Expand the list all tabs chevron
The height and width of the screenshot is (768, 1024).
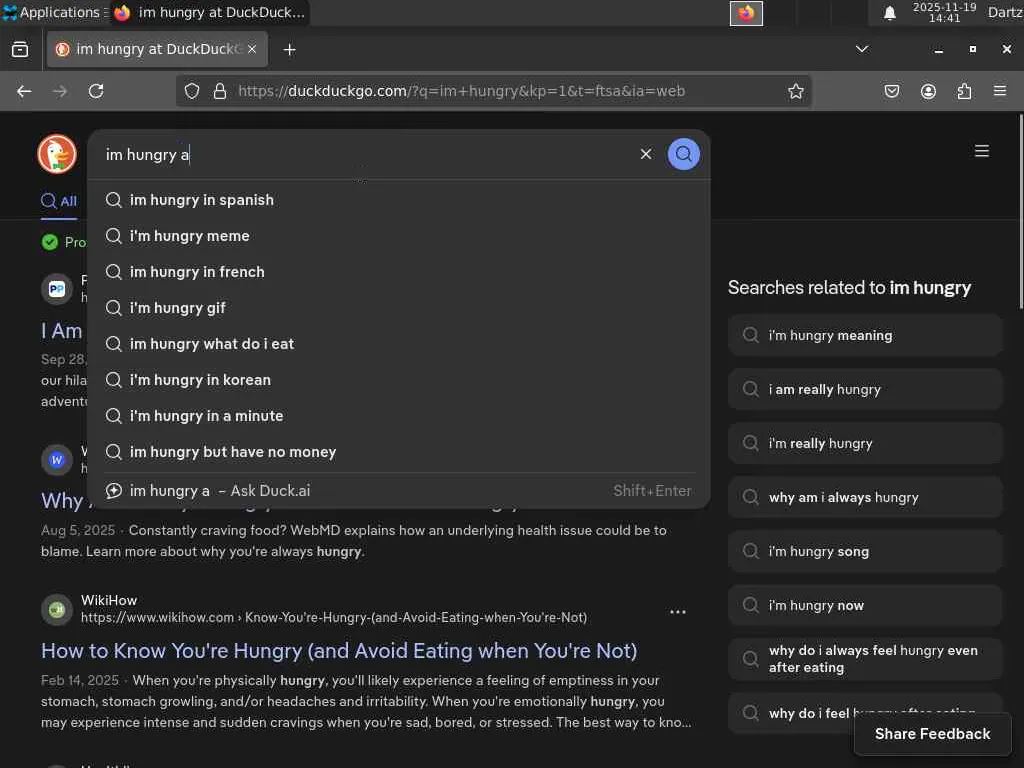click(x=862, y=49)
